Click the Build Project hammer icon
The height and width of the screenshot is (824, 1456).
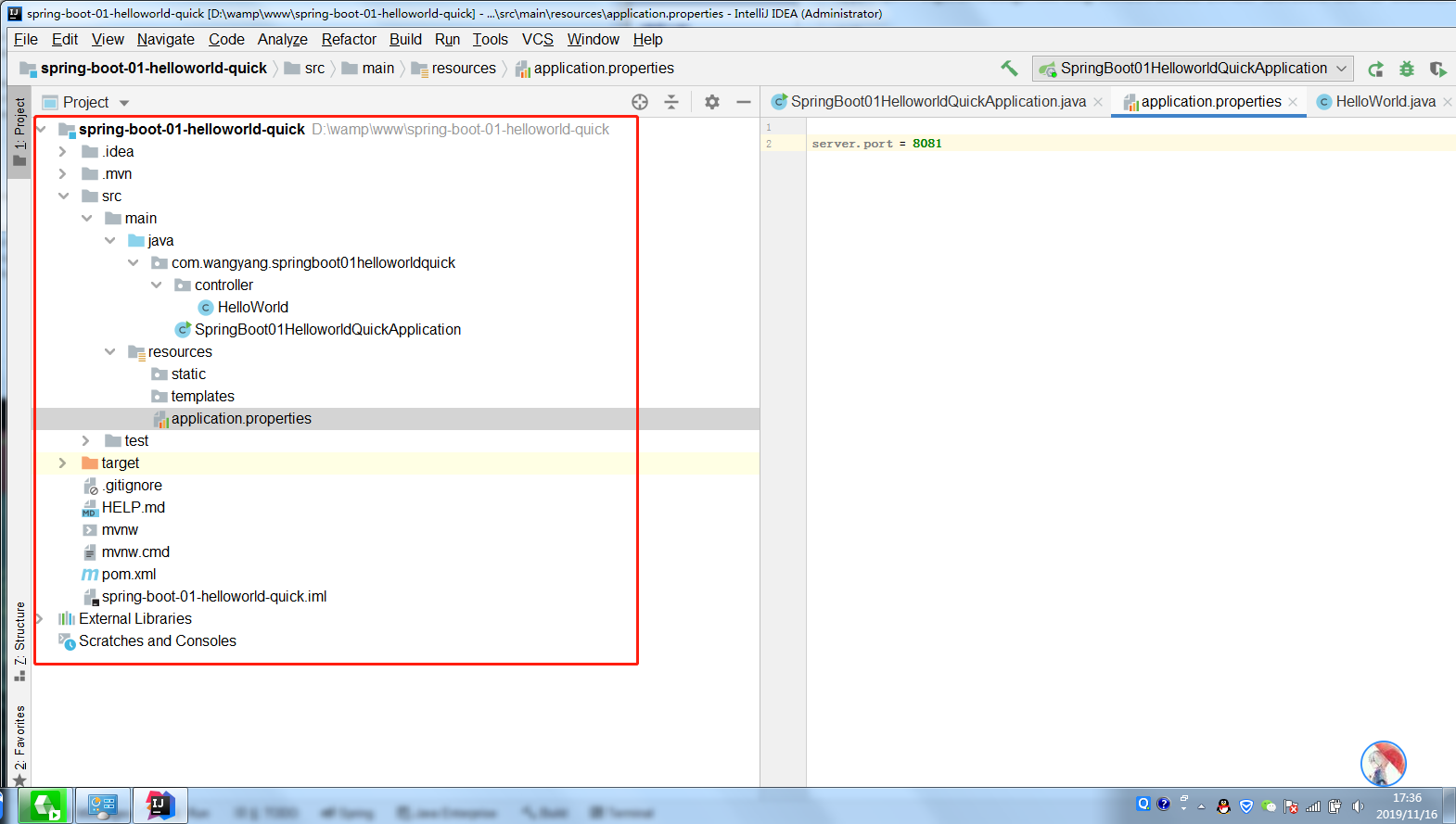[1009, 68]
